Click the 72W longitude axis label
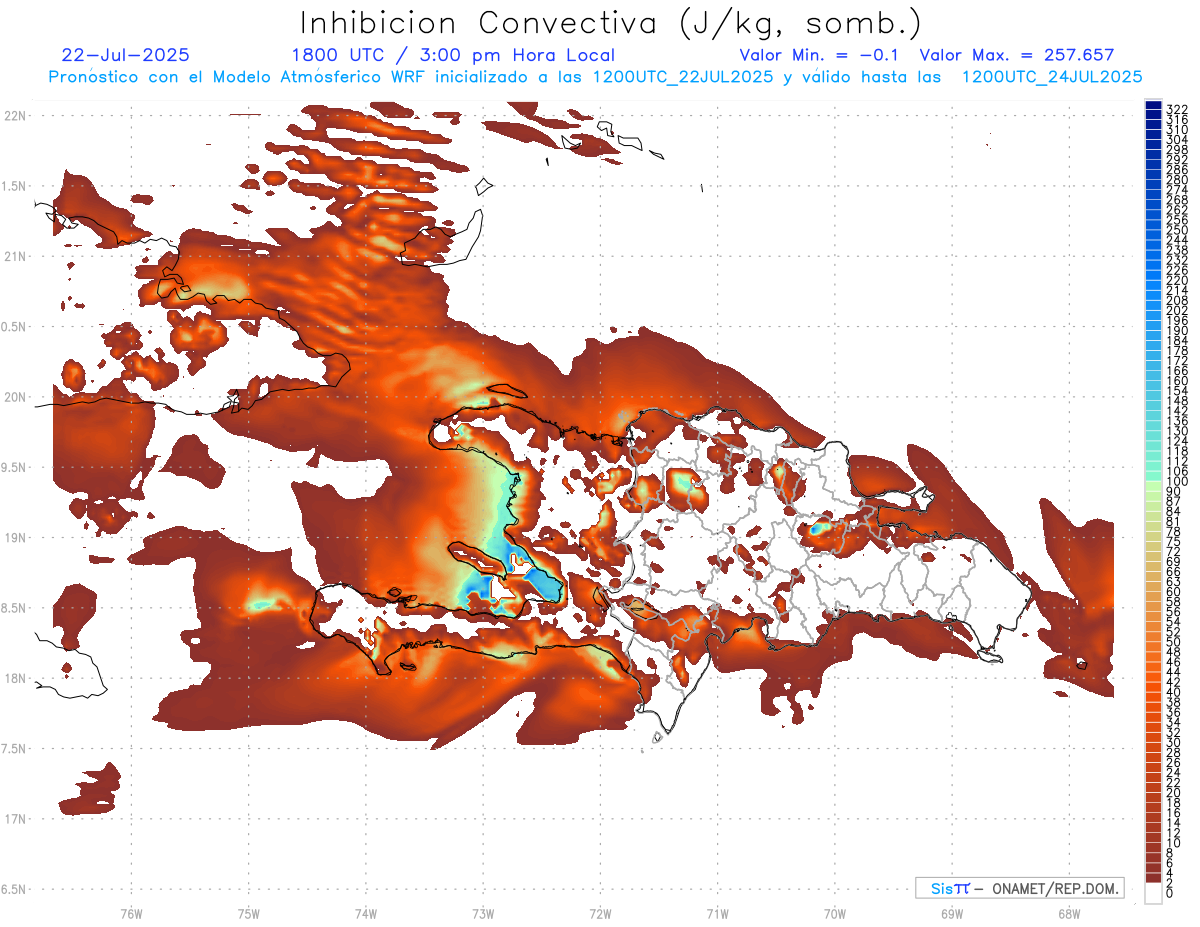Screen dimensions: 1200x927 [600, 912]
